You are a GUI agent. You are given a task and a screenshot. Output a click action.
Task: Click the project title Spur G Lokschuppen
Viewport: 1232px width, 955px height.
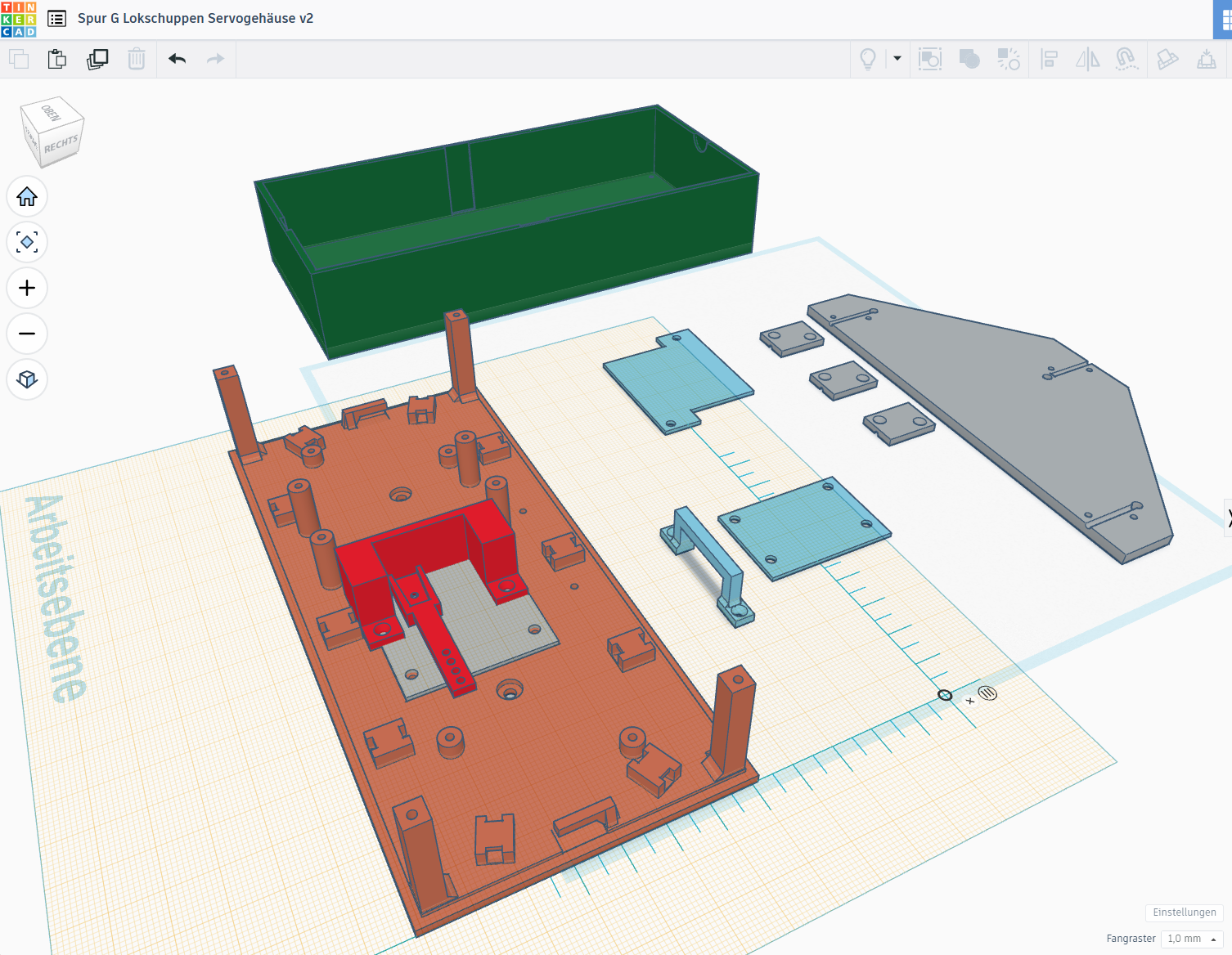[x=196, y=18]
